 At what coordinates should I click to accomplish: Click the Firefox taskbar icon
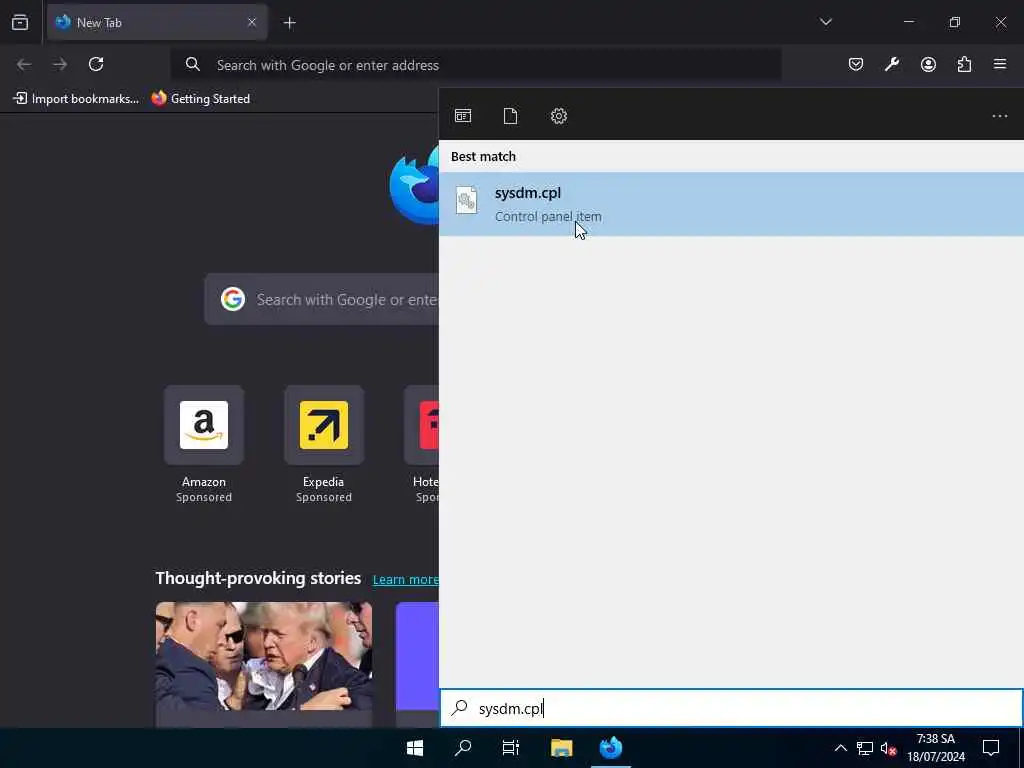611,748
